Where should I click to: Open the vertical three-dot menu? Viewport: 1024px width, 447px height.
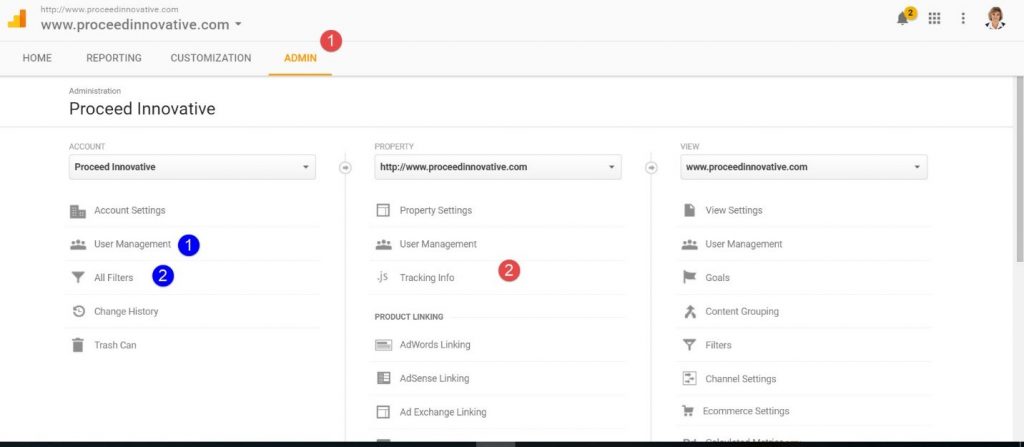963,18
